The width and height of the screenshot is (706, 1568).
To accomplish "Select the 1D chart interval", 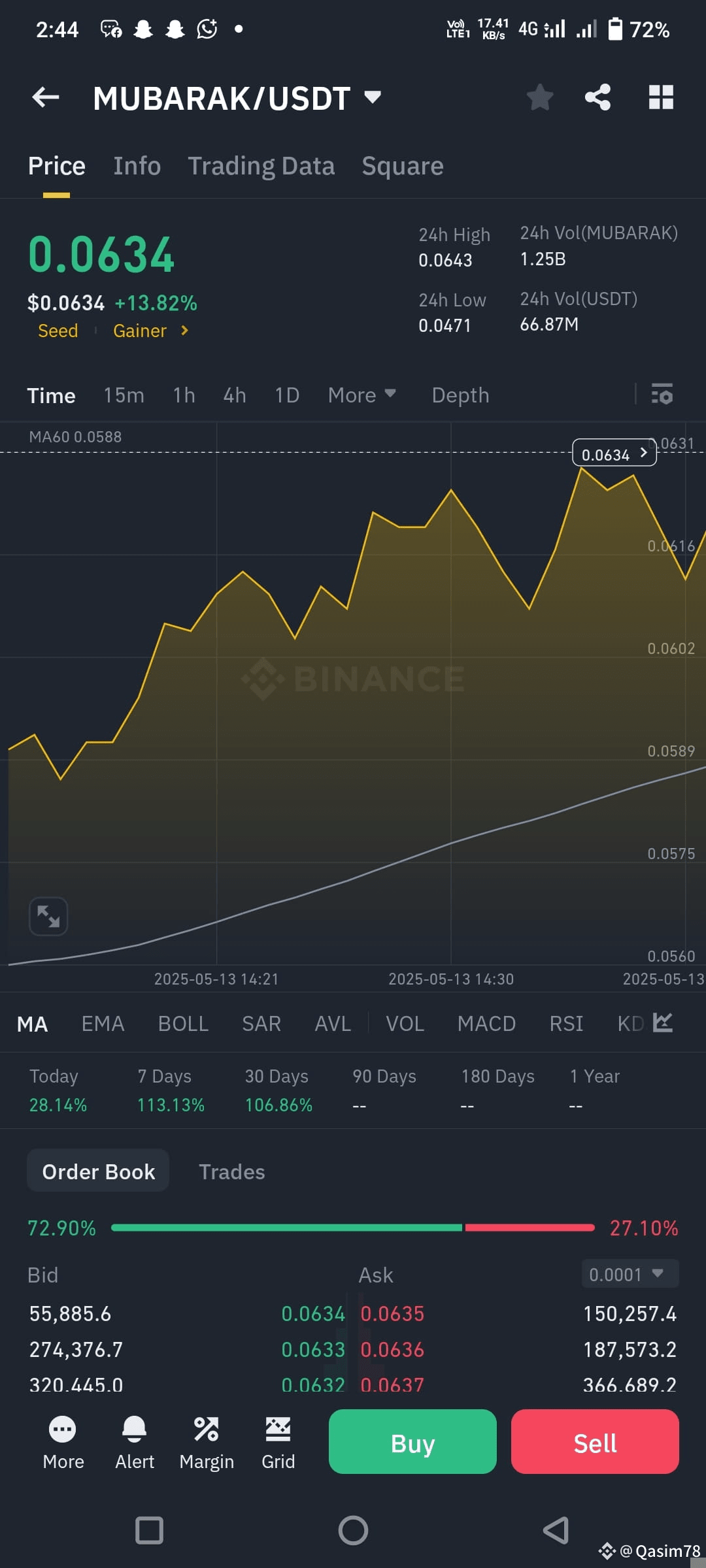I will (x=287, y=395).
